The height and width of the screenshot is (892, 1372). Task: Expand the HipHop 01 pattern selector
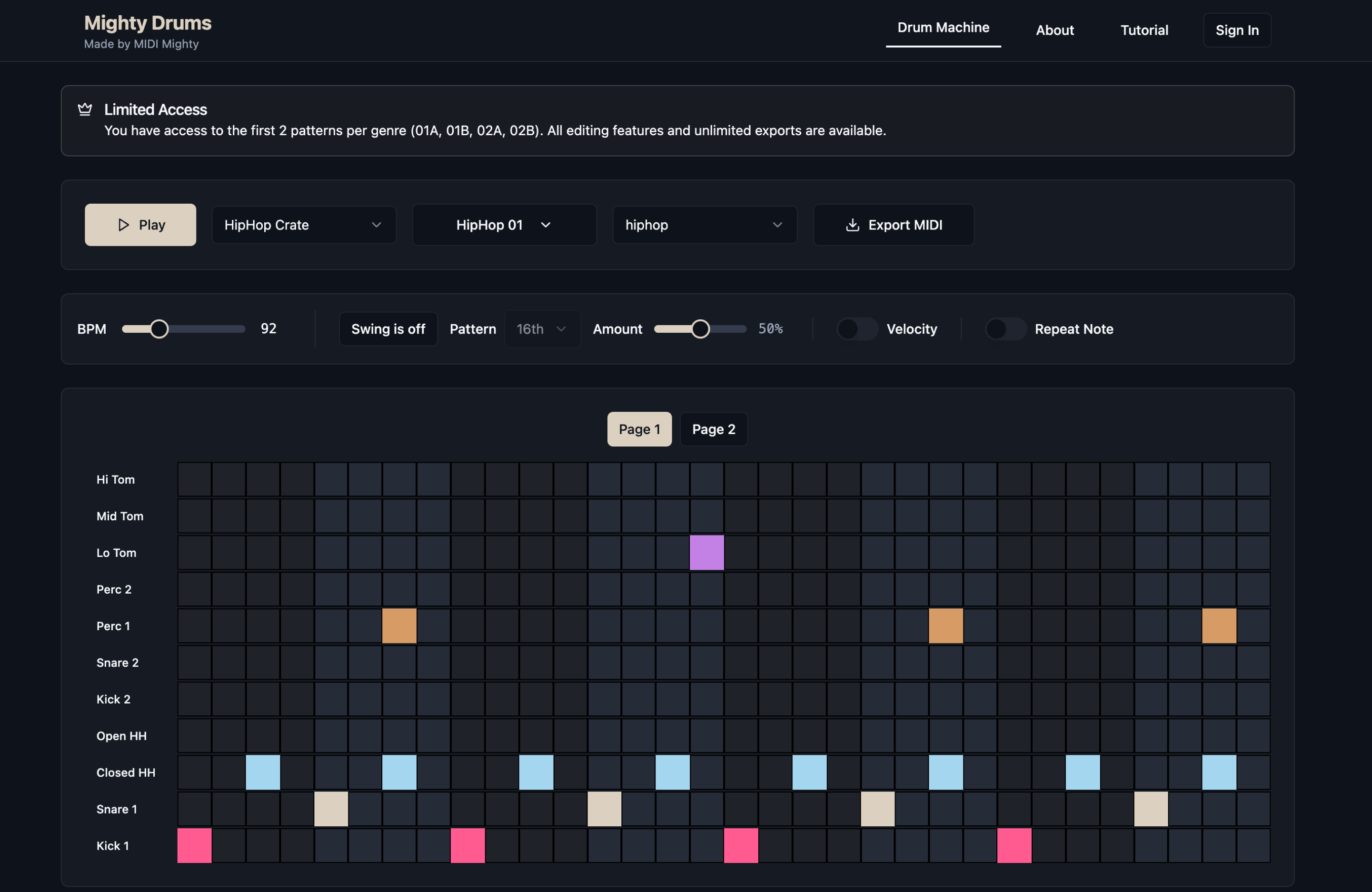coord(504,225)
